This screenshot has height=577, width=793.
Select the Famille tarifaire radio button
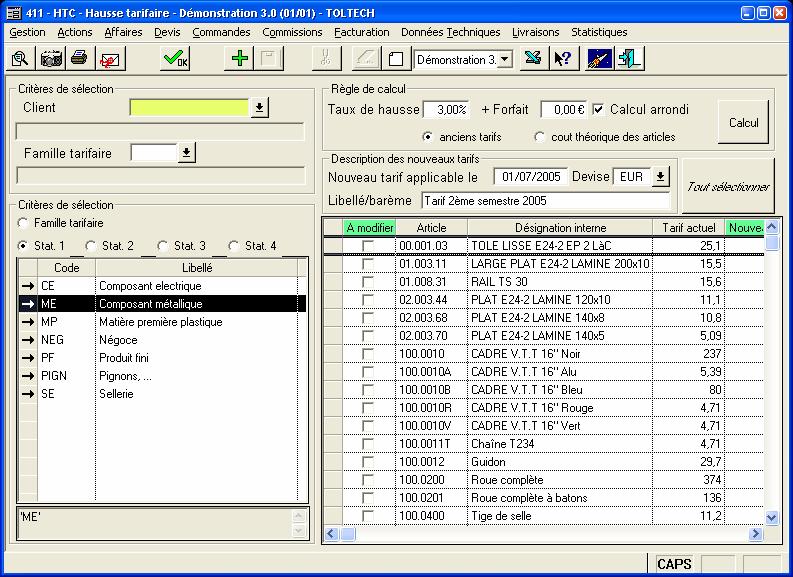(23, 223)
